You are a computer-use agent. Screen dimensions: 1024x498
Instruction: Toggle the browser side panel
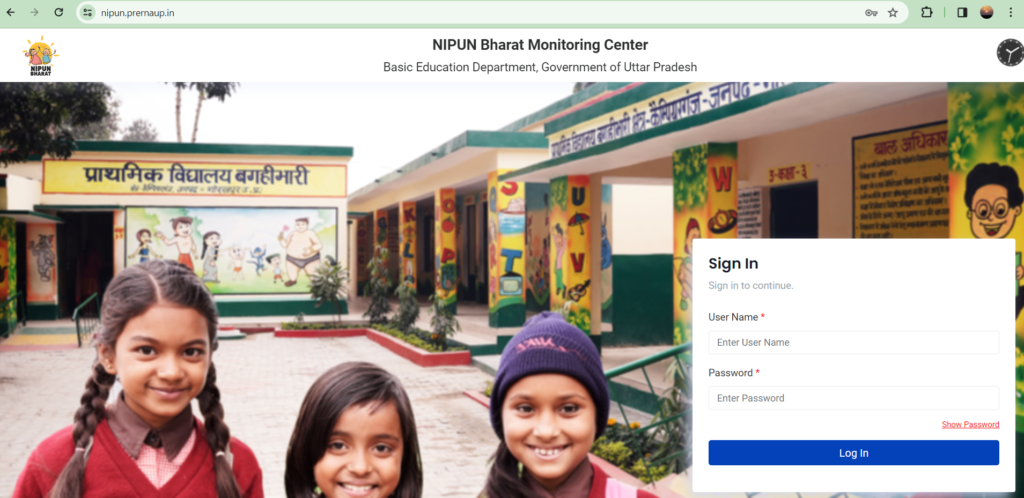click(962, 12)
